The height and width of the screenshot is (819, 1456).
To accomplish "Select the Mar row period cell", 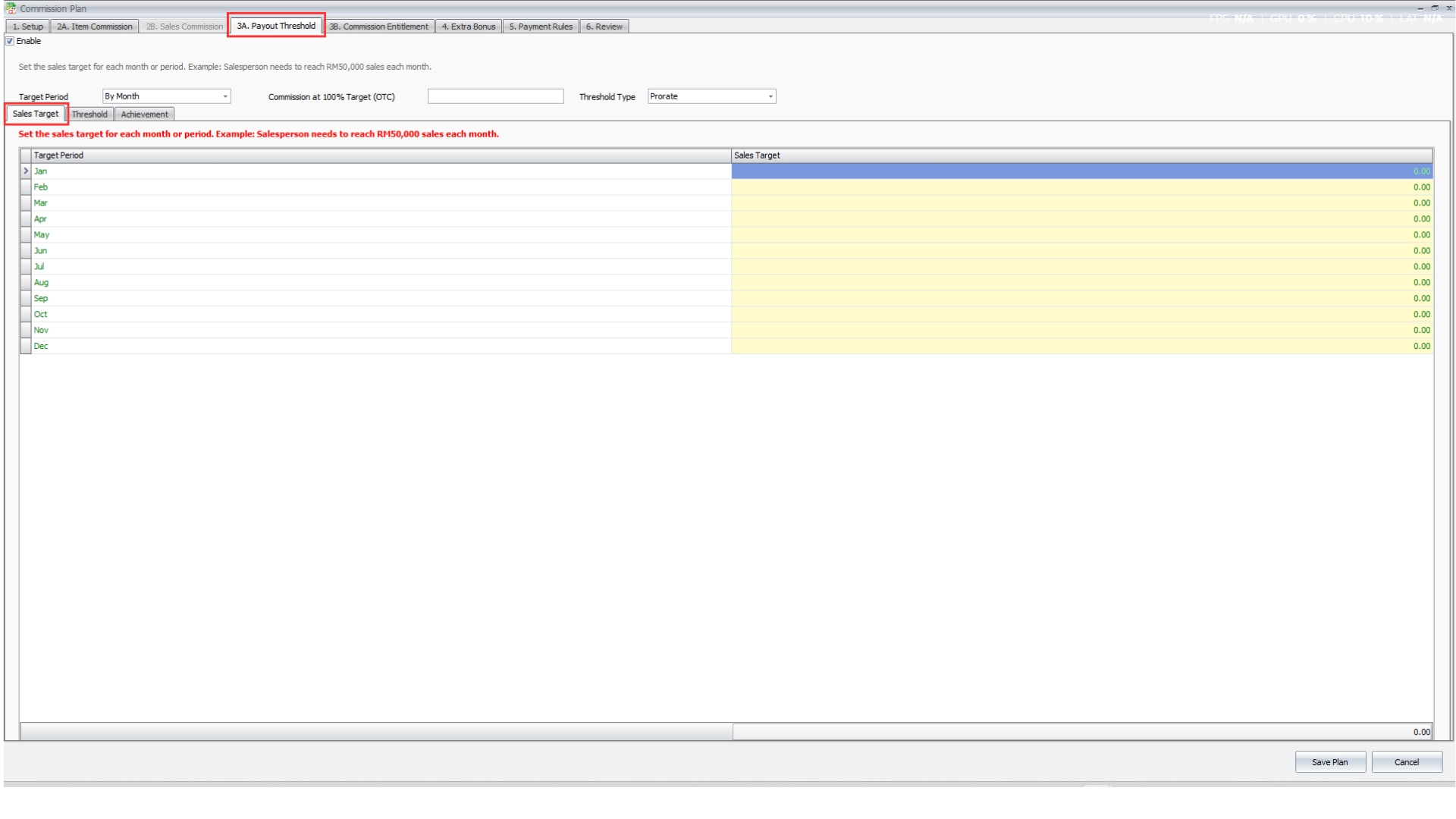I will 381,203.
